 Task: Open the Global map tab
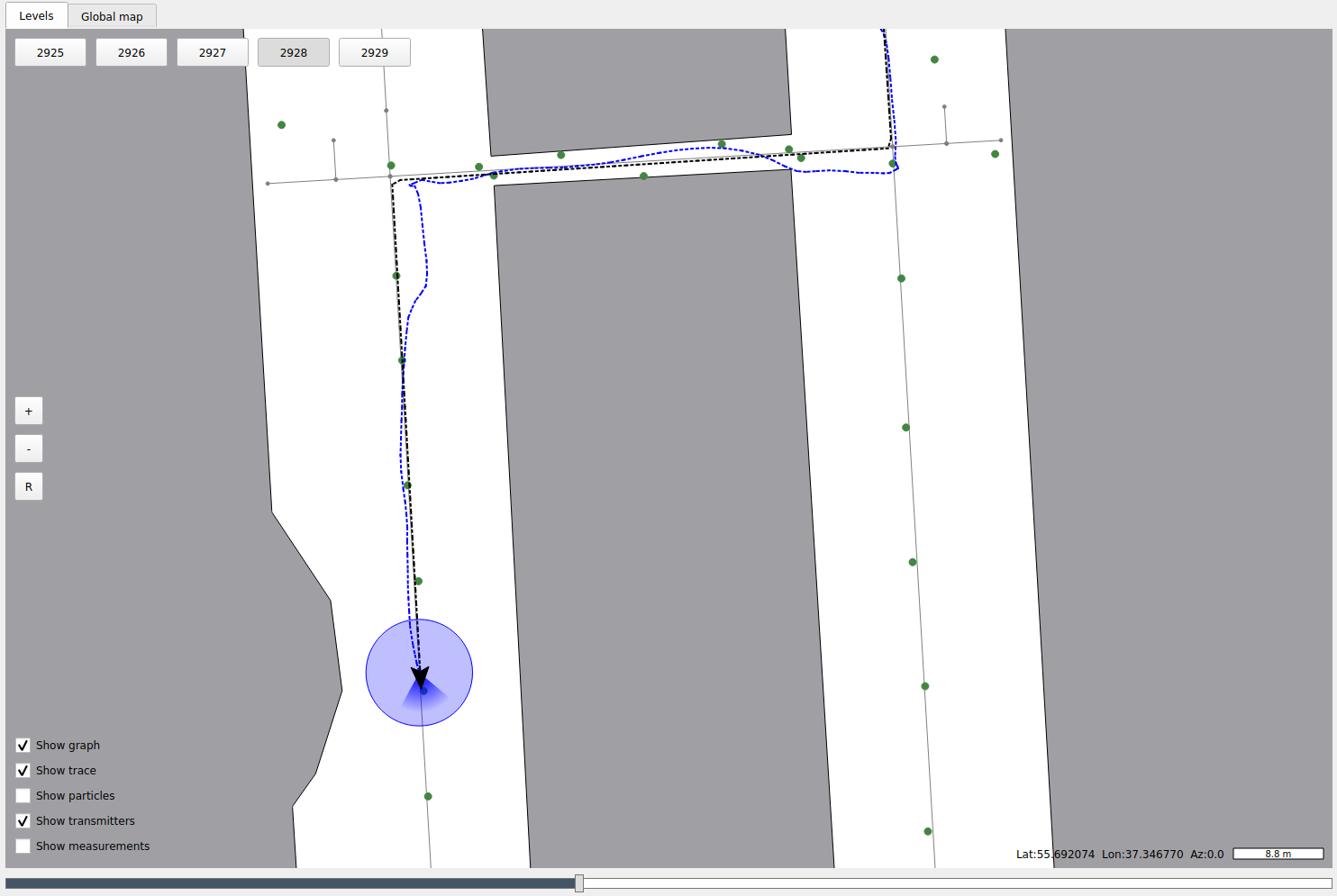pyautogui.click(x=112, y=16)
